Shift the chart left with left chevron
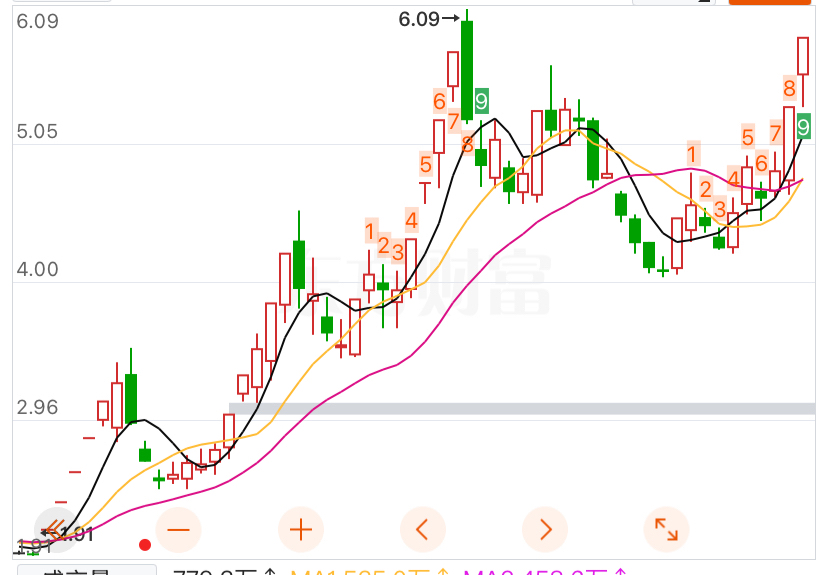 (422, 530)
